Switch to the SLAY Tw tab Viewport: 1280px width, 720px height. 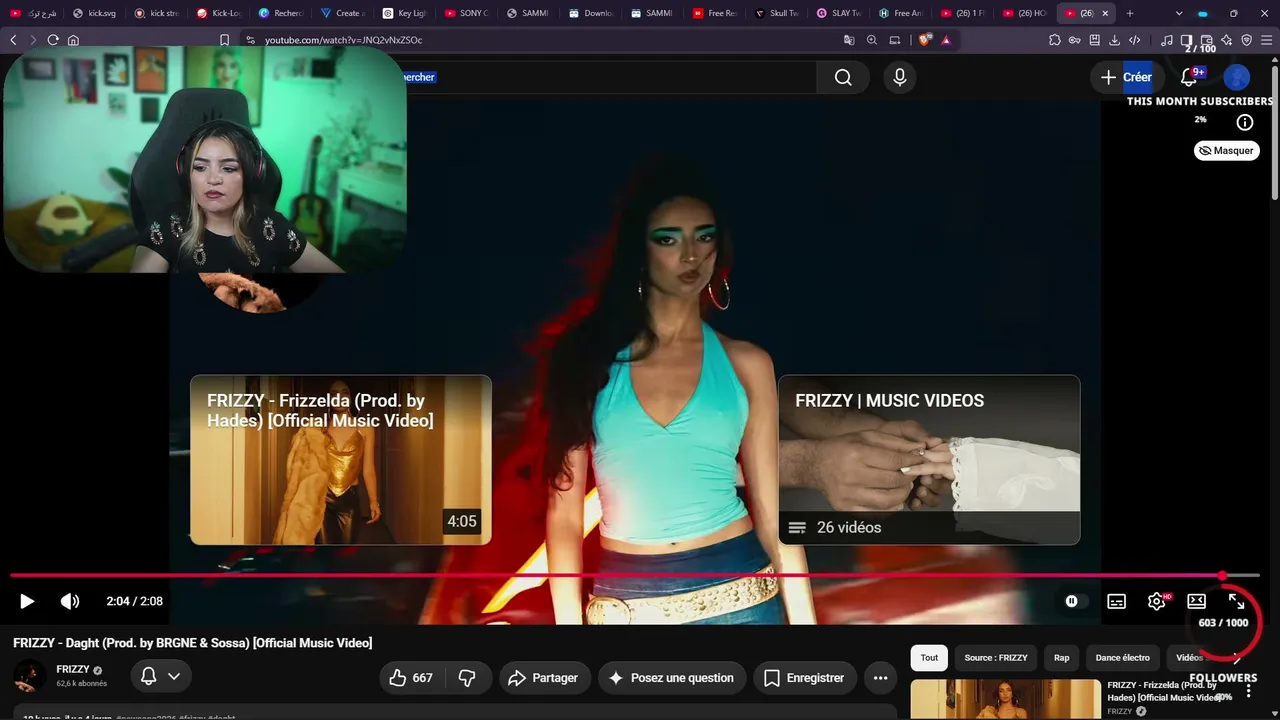click(840, 13)
